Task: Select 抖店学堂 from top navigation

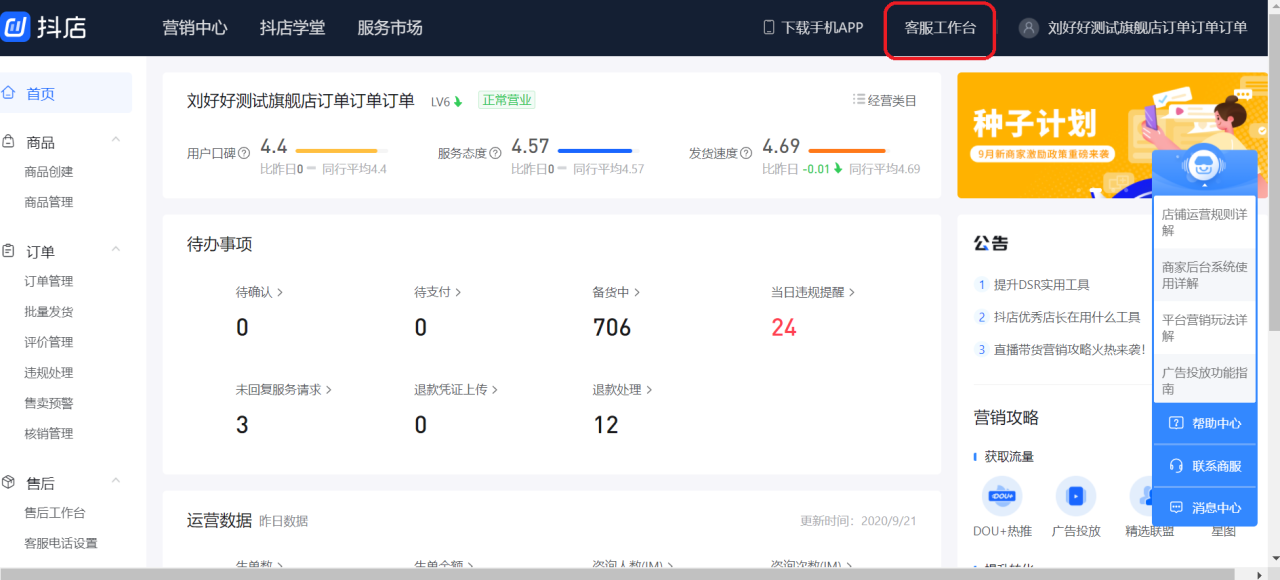Action: coord(290,28)
